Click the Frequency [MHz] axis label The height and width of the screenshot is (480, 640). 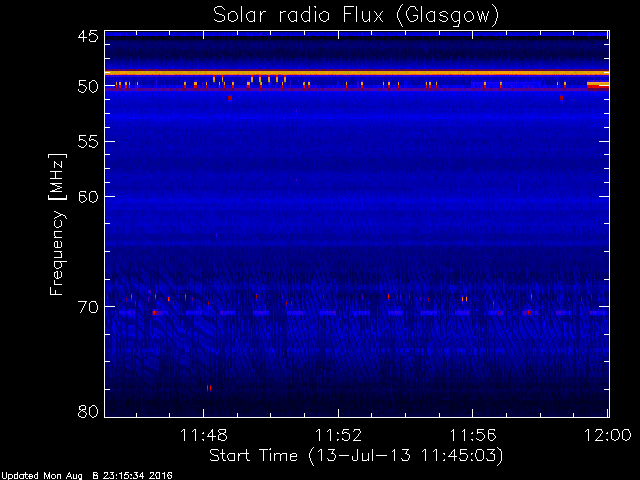57,224
